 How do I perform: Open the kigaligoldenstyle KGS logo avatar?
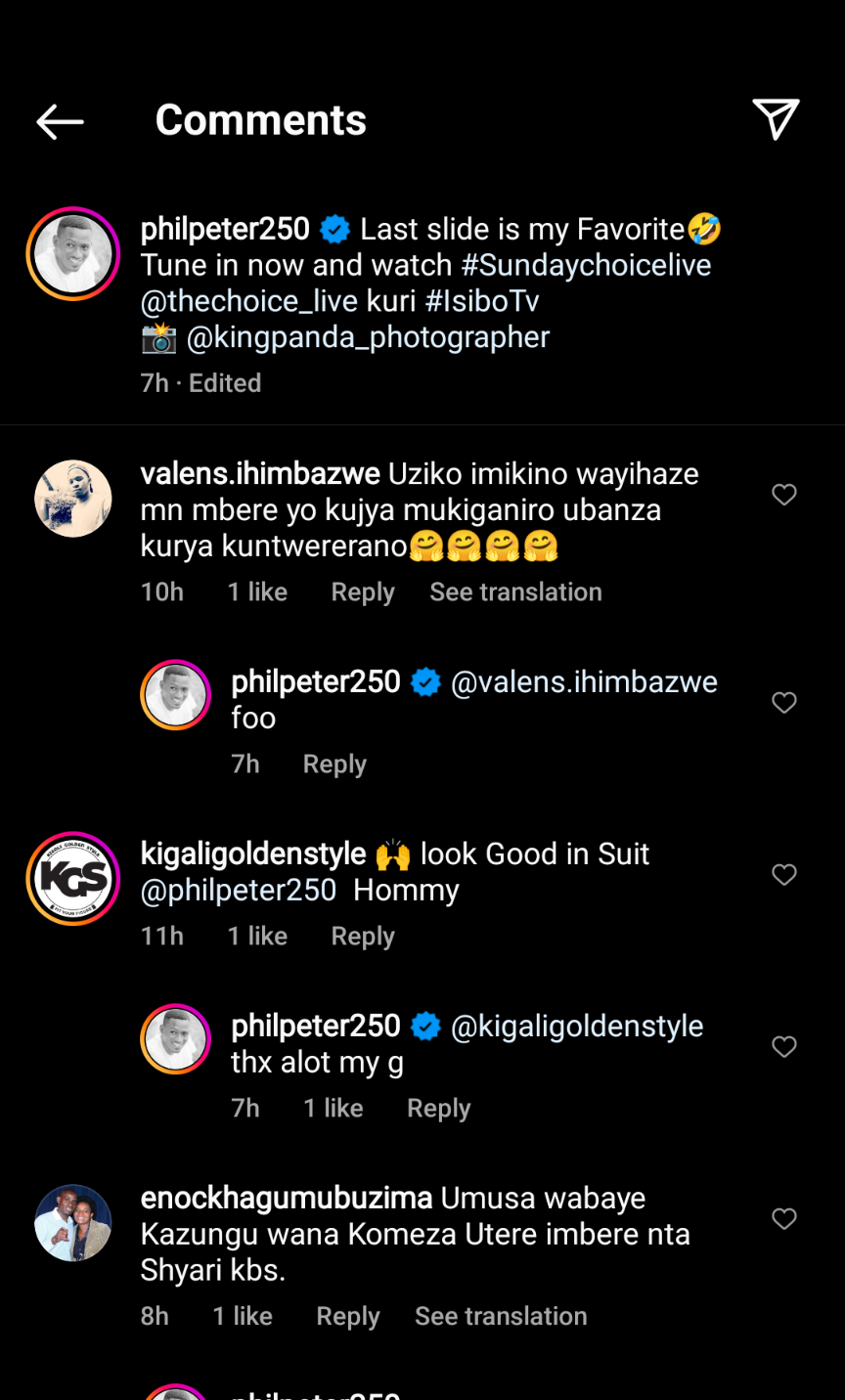click(73, 878)
